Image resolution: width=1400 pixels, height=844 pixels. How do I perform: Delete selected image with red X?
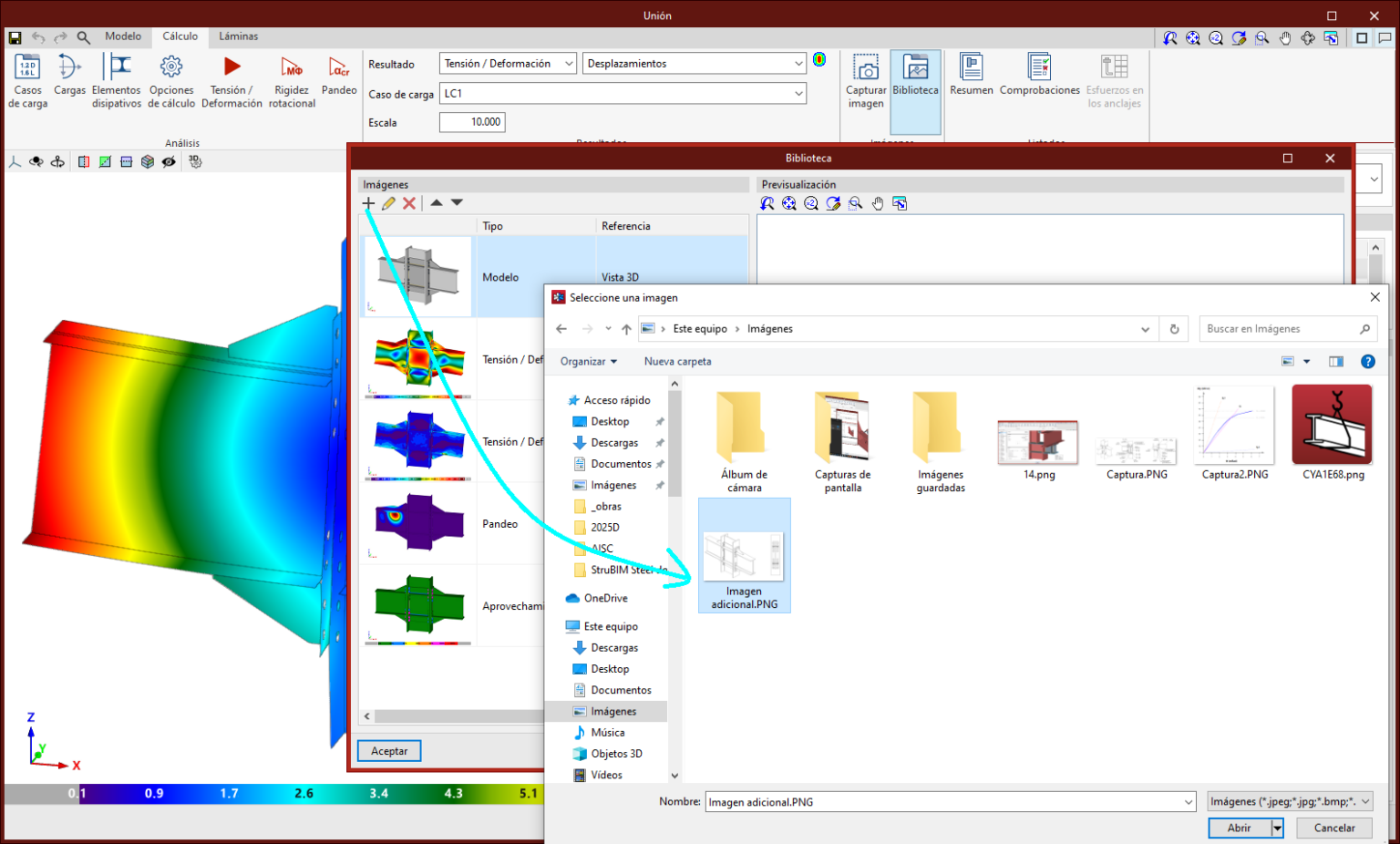(x=409, y=203)
